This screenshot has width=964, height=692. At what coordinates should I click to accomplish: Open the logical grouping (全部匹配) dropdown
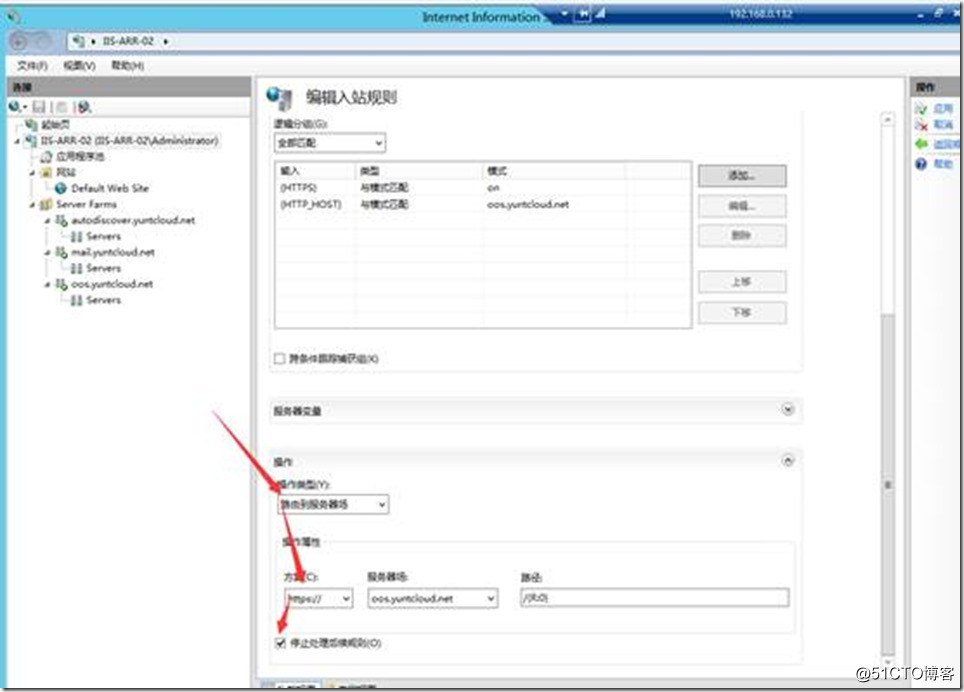tap(330, 143)
